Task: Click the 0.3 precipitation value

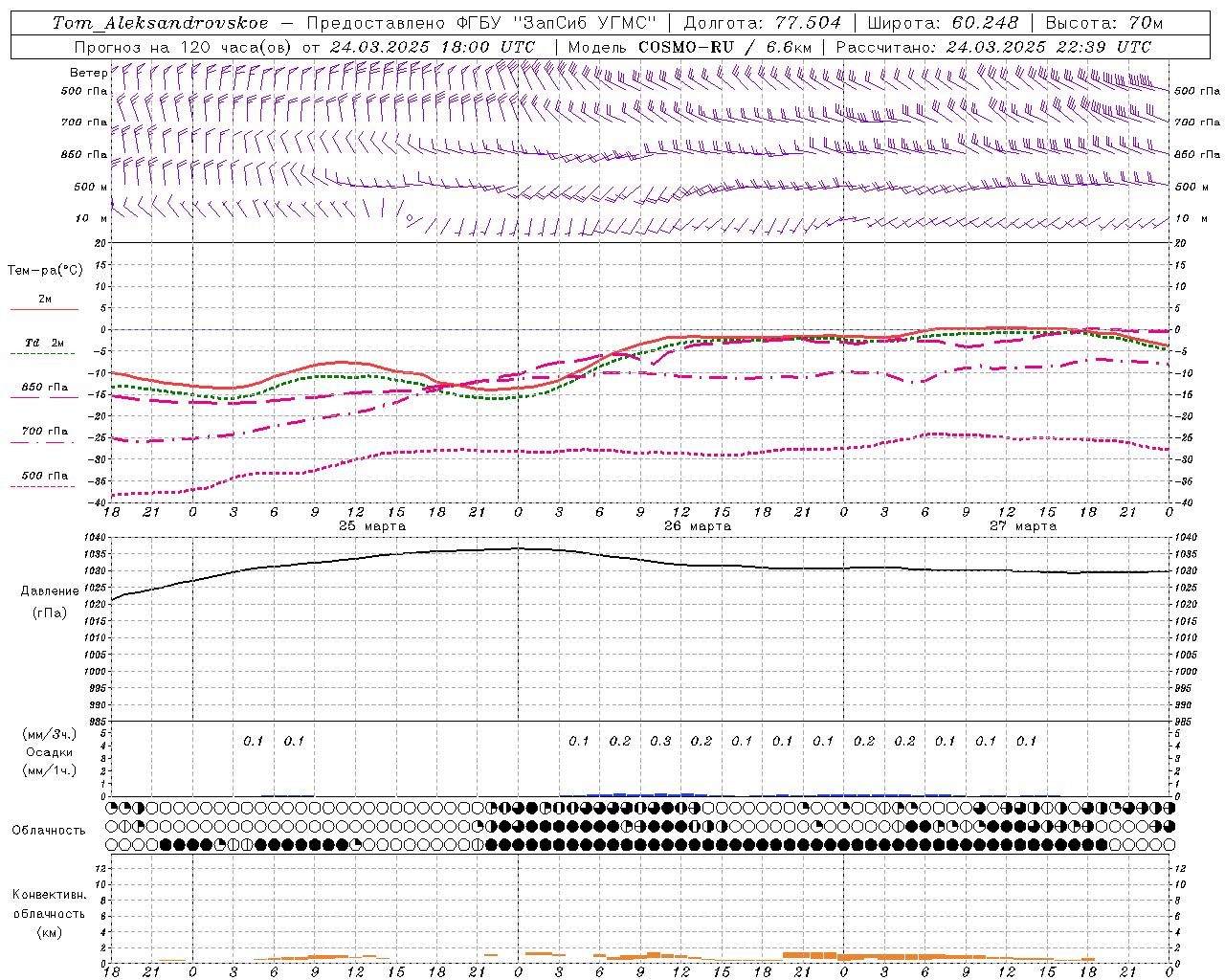Action: click(660, 742)
